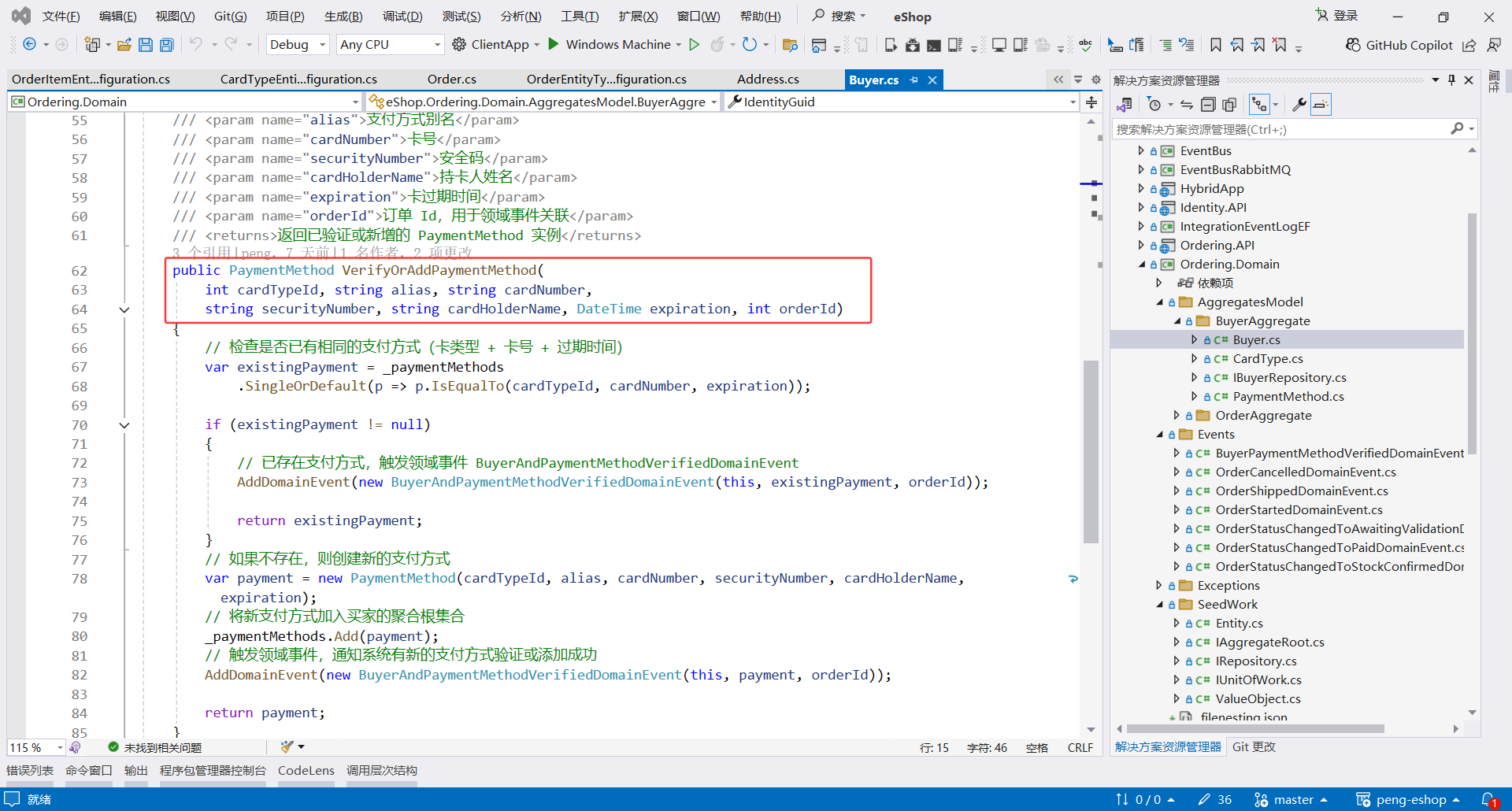Toggle show all files in Solution Explorer

(1229, 104)
